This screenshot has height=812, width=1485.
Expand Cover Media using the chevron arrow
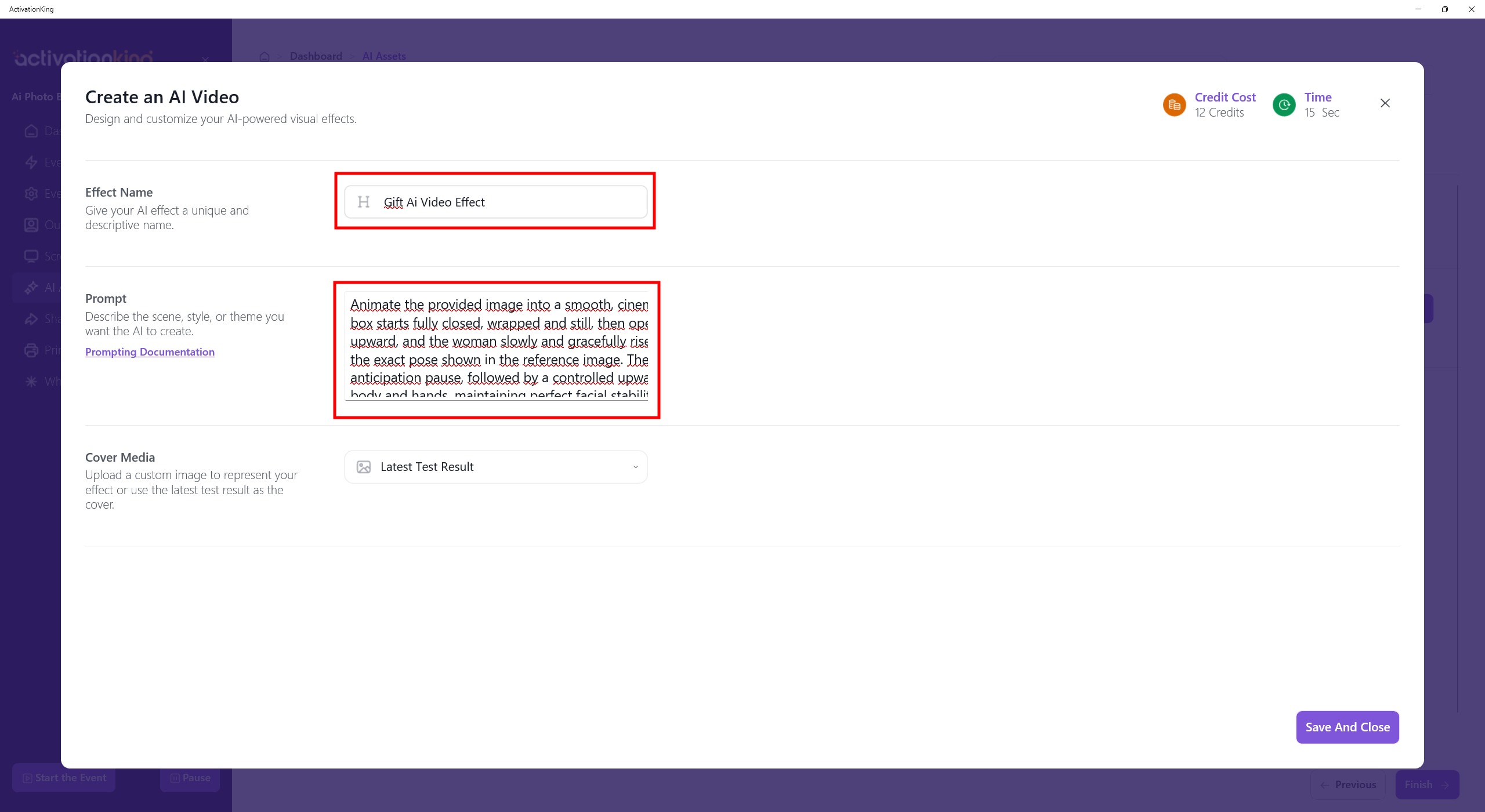[x=635, y=467]
